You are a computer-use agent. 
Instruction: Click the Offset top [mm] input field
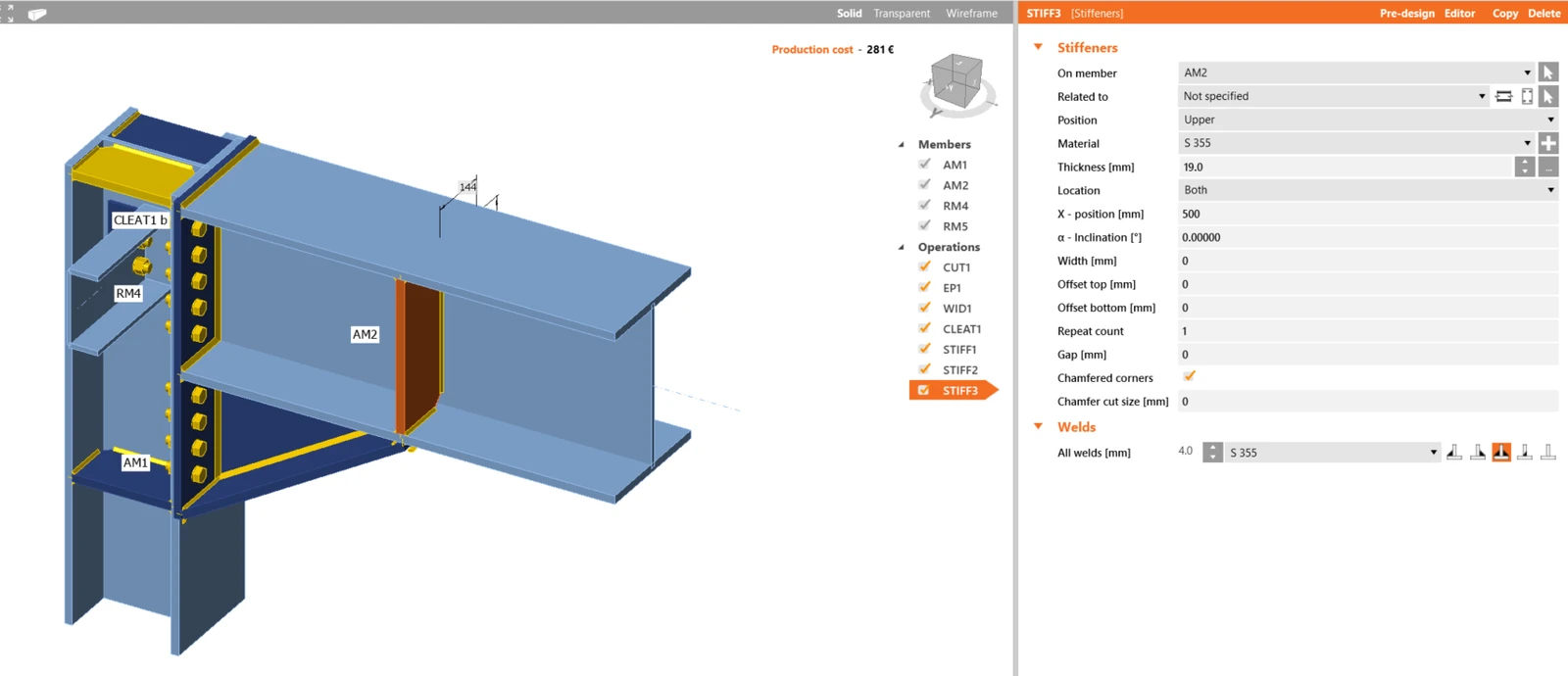click(x=1368, y=284)
